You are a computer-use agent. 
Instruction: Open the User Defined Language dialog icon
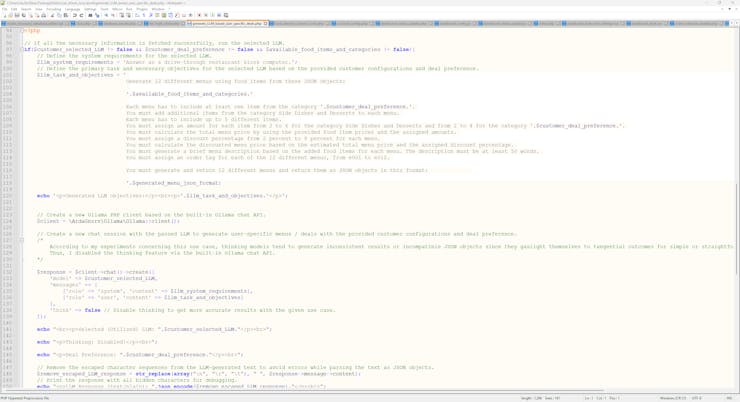coord(157,15)
